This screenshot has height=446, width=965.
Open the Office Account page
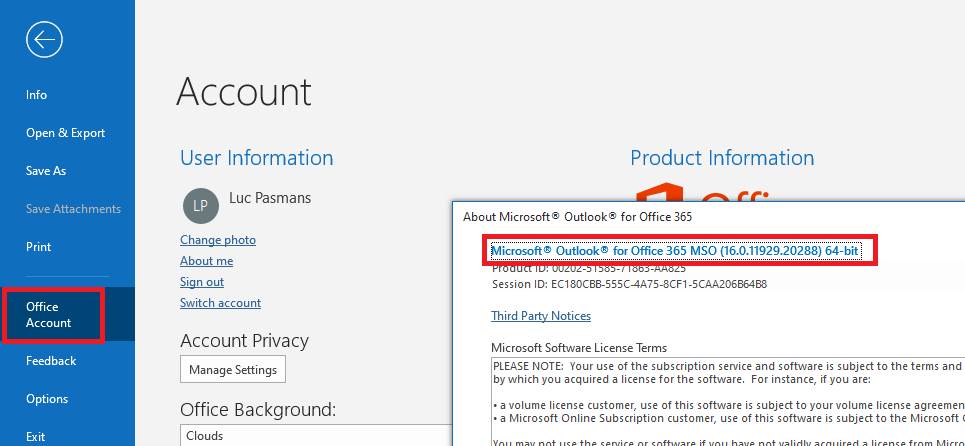[x=68, y=314]
